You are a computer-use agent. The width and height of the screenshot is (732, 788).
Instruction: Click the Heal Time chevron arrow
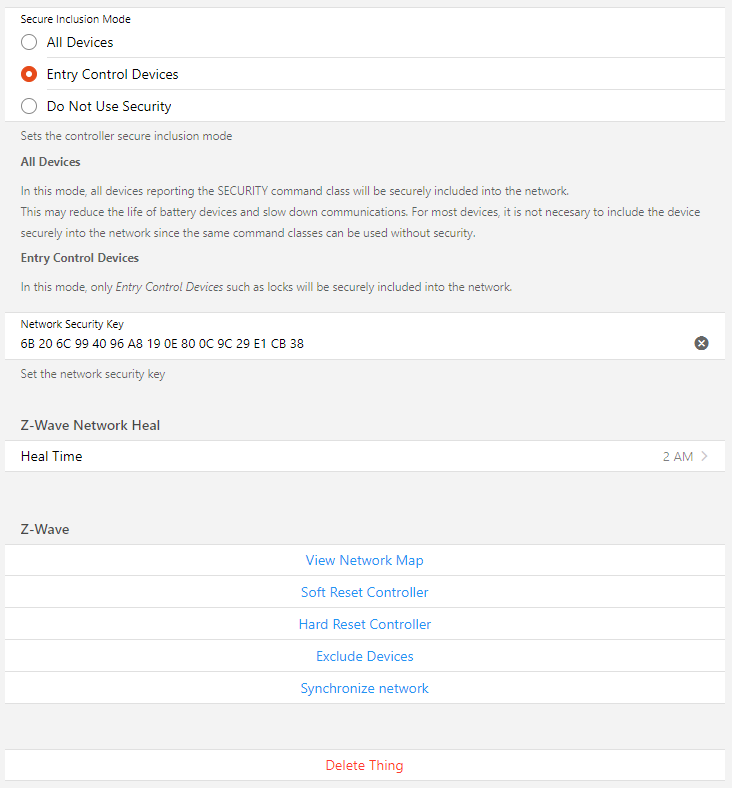pyautogui.click(x=705, y=456)
